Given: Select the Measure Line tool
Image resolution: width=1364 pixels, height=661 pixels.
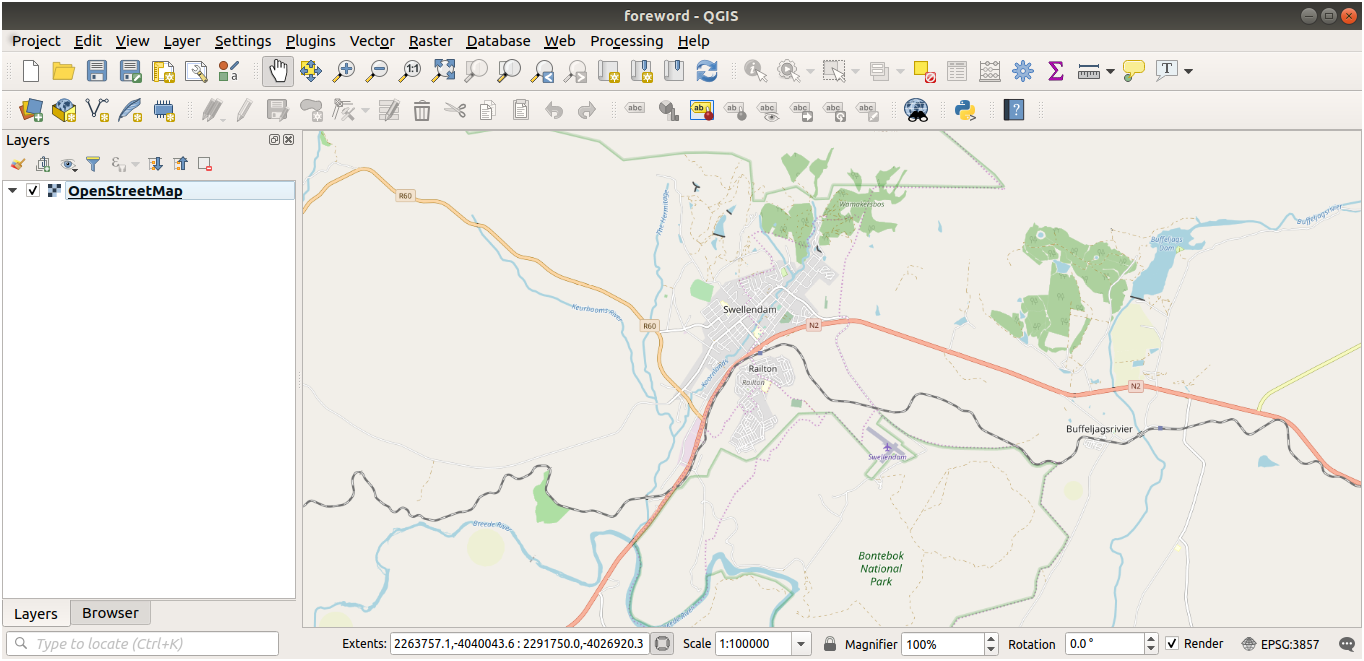Looking at the screenshot, I should [1087, 71].
